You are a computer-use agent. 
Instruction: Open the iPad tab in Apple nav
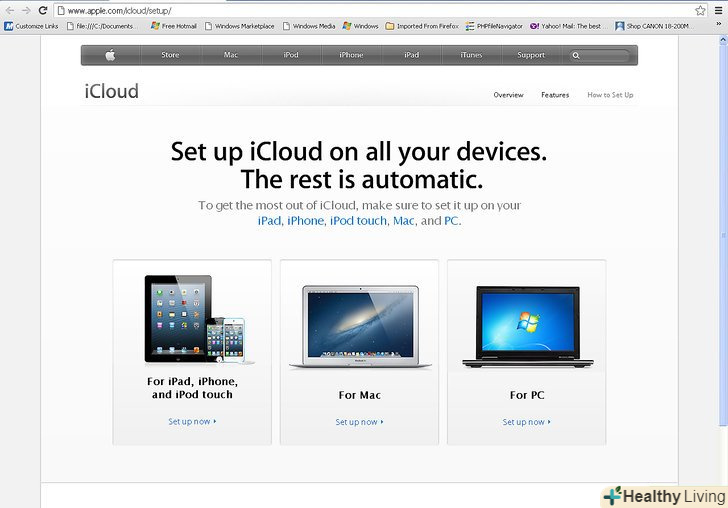click(x=411, y=55)
